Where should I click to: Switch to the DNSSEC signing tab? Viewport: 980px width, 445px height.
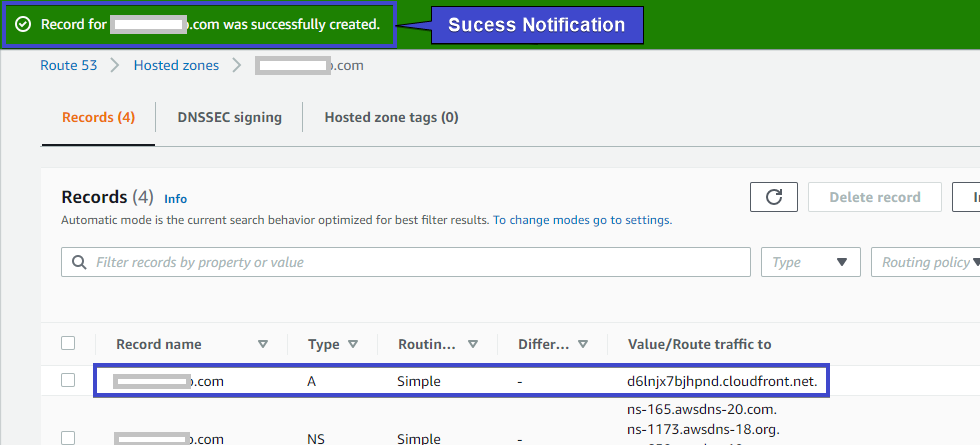click(x=229, y=118)
